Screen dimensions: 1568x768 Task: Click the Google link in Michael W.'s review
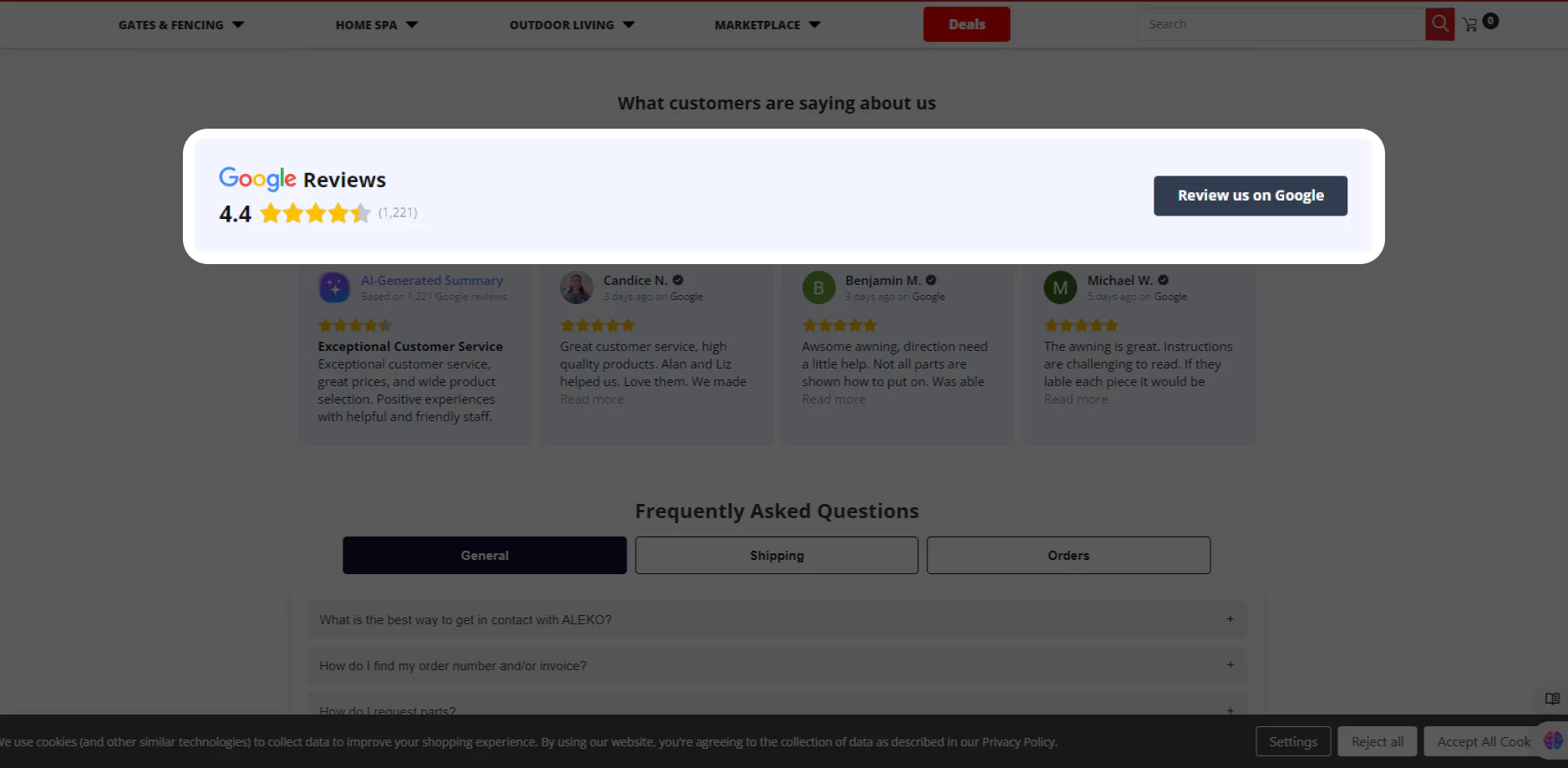[1170, 297]
